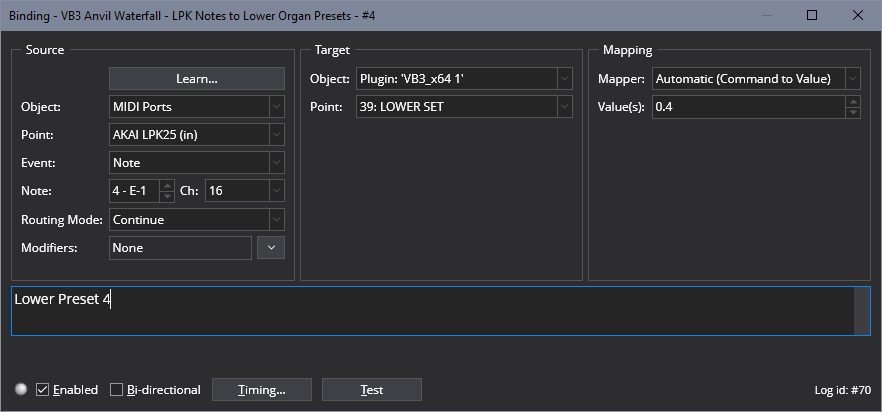Viewport: 882px width, 412px height.
Task: Enable the Bi-directional checkbox
Action: (116, 389)
